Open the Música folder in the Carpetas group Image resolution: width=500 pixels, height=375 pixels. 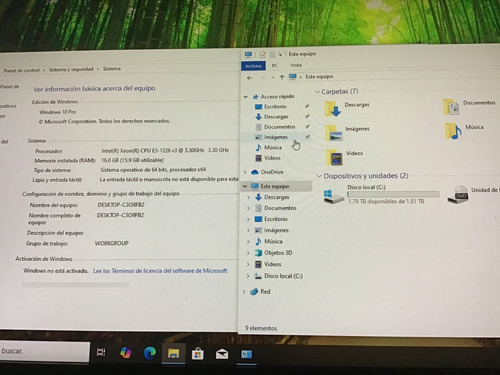click(x=464, y=131)
